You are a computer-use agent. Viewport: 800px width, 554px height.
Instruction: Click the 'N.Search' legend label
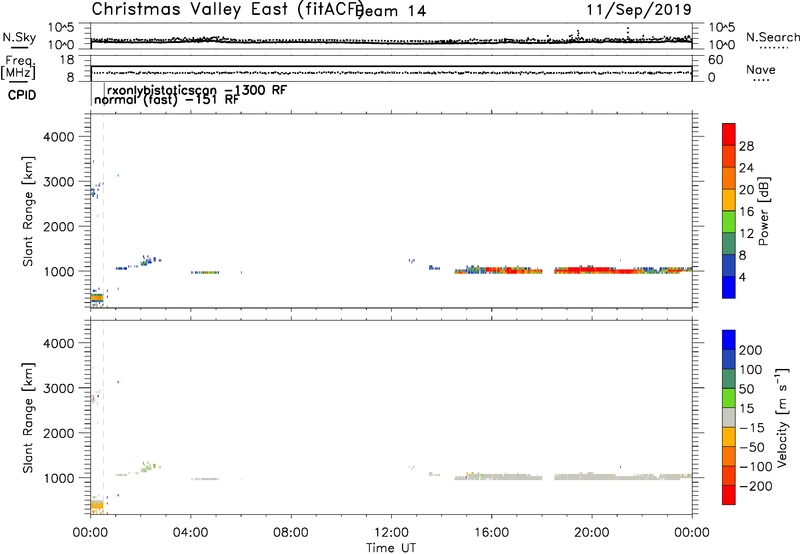tap(772, 37)
